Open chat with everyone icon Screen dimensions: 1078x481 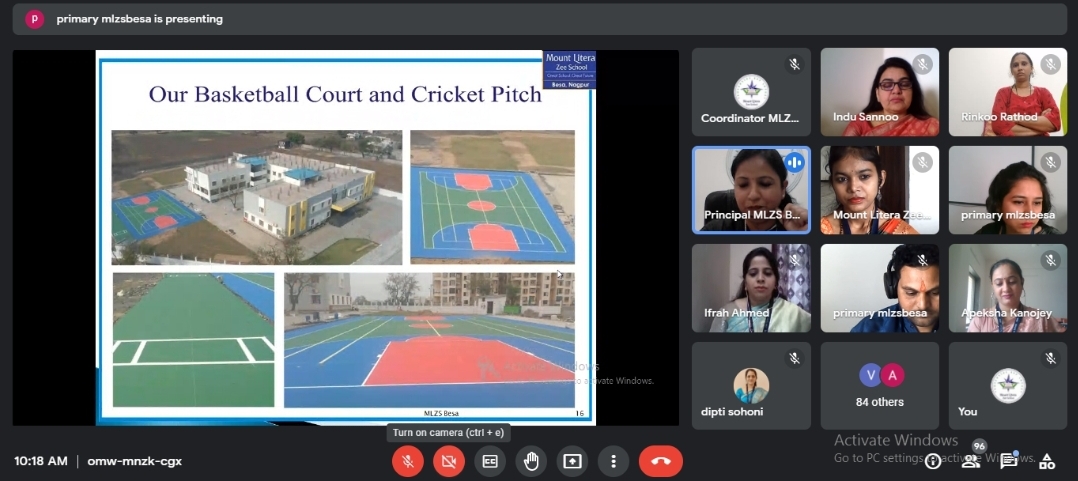(1009, 461)
